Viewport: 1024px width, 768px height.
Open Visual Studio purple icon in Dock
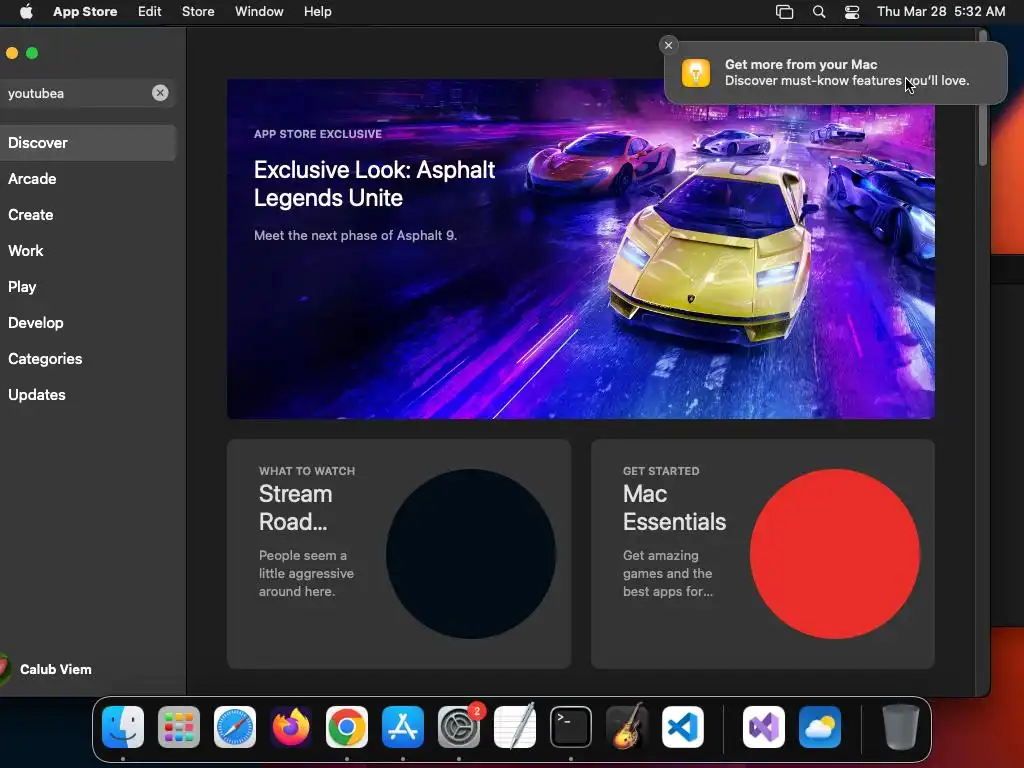[x=764, y=727]
